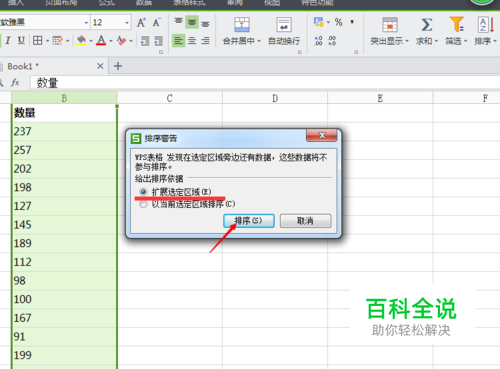Open the alignment settings dialog launcher

pyautogui.click(x=300, y=52)
